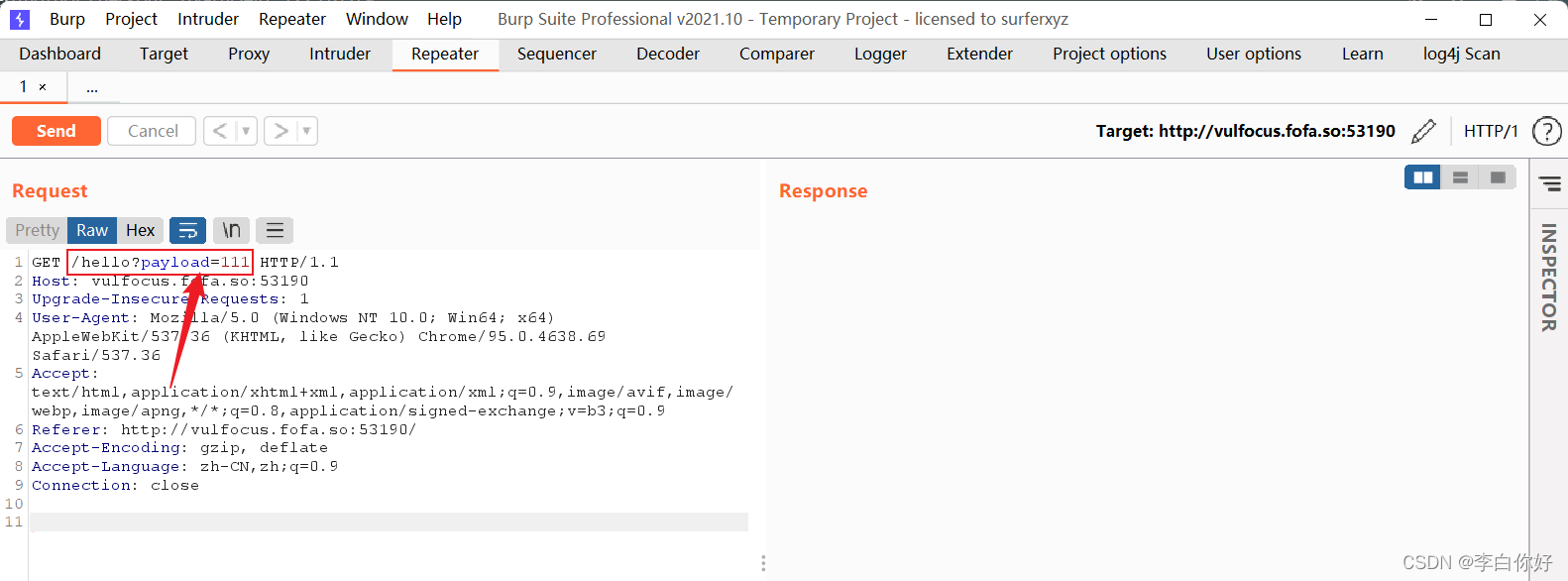Click the Request panel heading
1568x581 pixels.
coord(50,191)
